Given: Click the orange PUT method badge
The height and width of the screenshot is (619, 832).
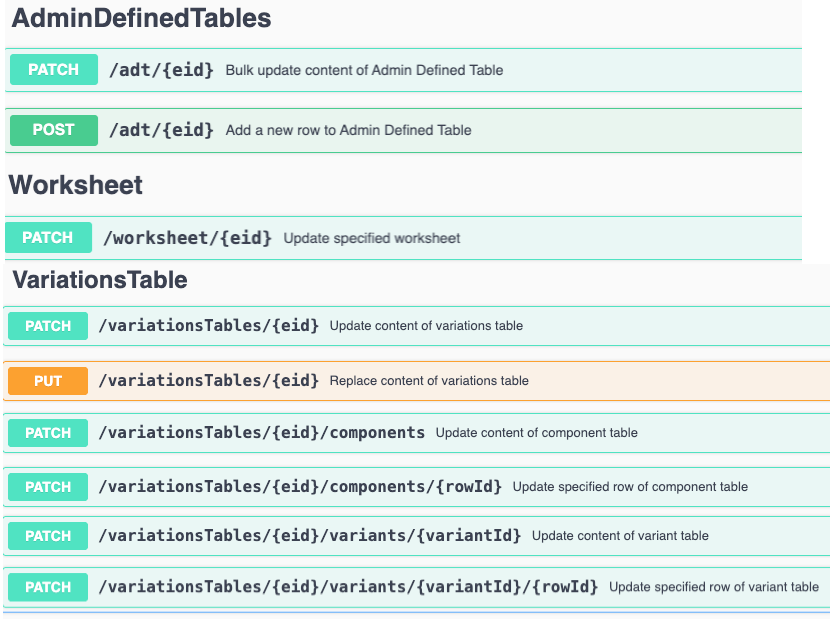Looking at the screenshot, I should tap(48, 381).
